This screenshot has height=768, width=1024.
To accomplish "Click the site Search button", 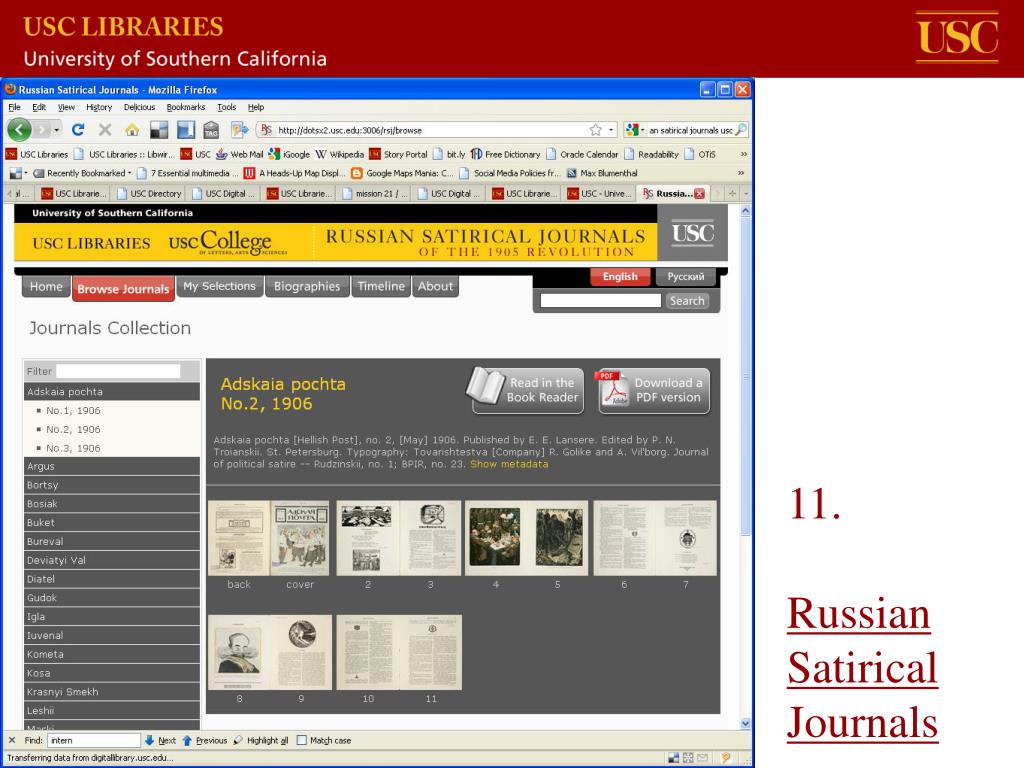I will pos(687,300).
